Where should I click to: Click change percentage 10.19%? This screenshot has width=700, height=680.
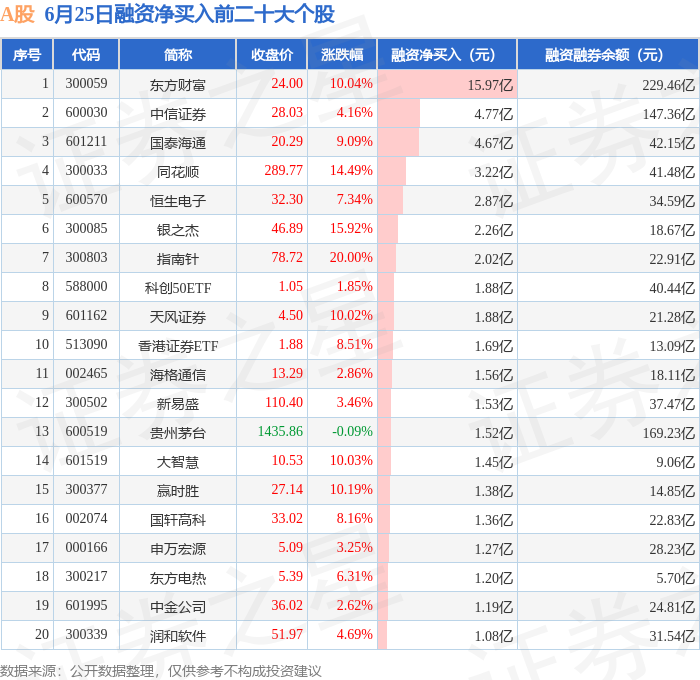click(x=351, y=490)
